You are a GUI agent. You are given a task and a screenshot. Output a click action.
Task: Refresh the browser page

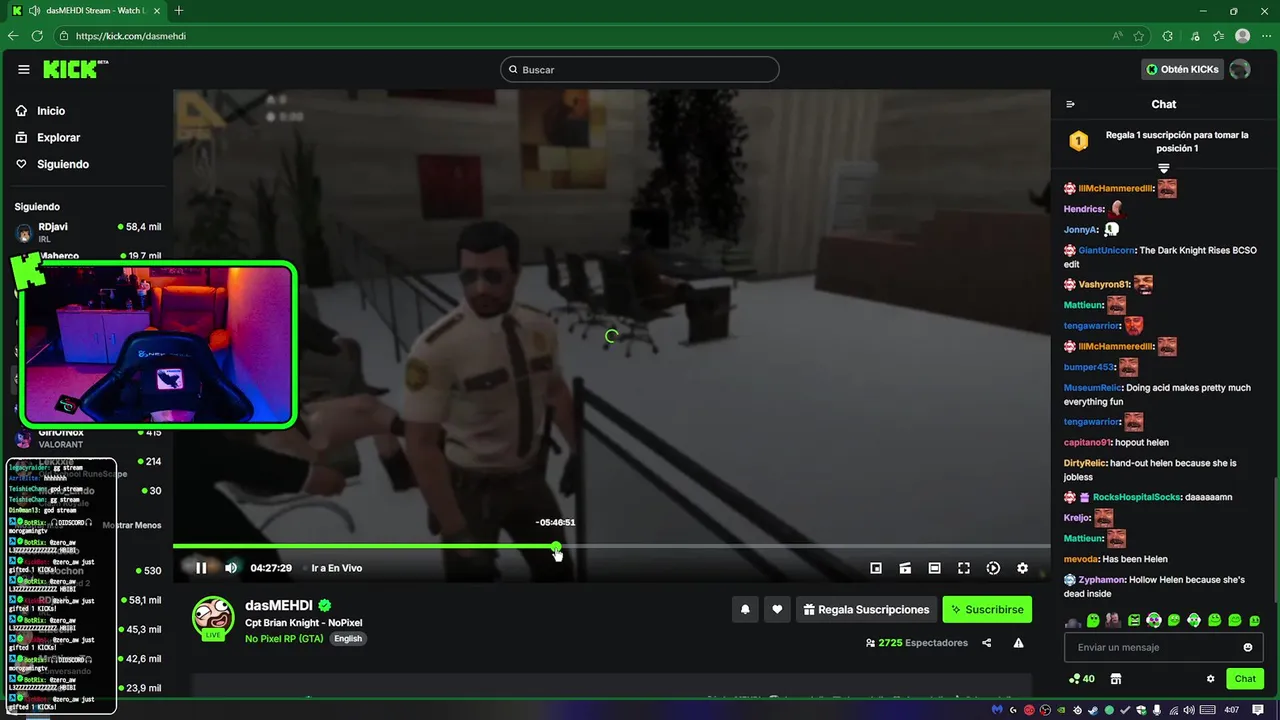(x=37, y=36)
